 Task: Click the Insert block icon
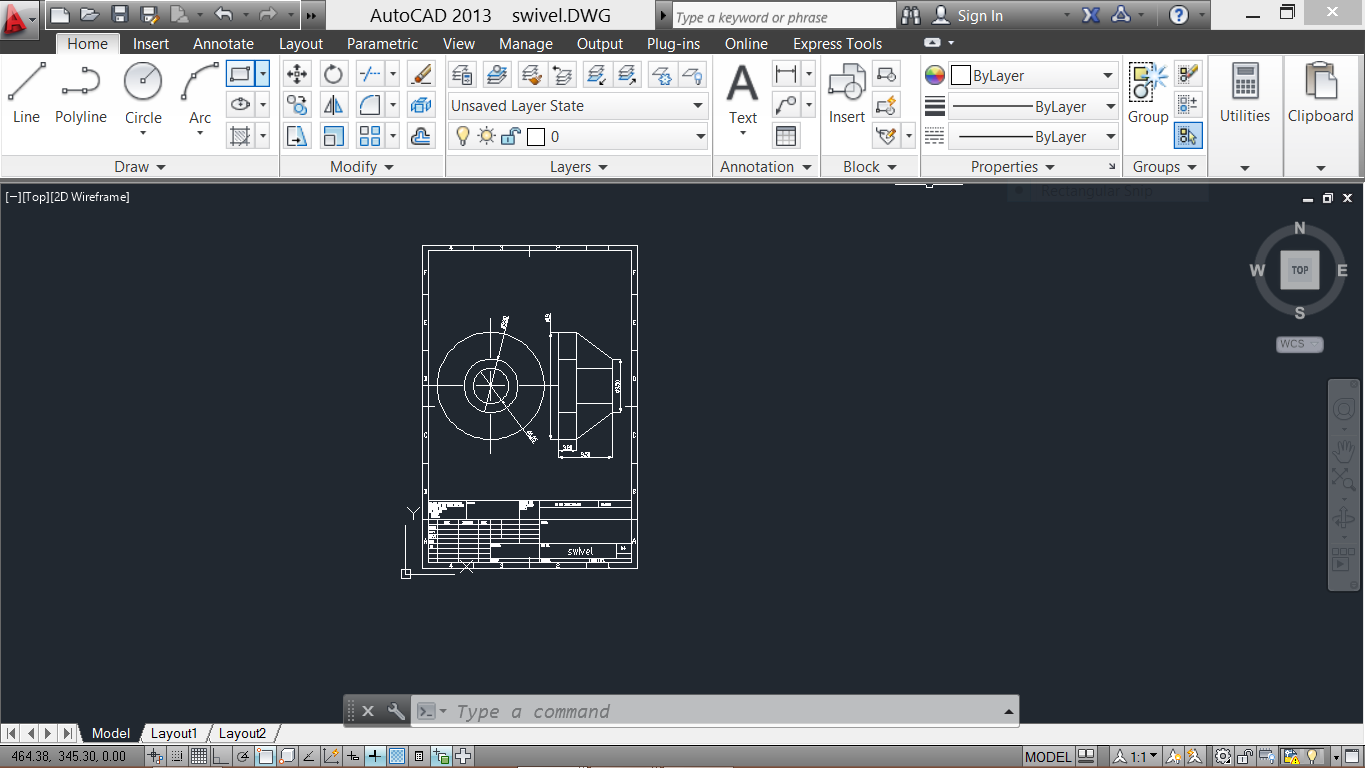(846, 93)
